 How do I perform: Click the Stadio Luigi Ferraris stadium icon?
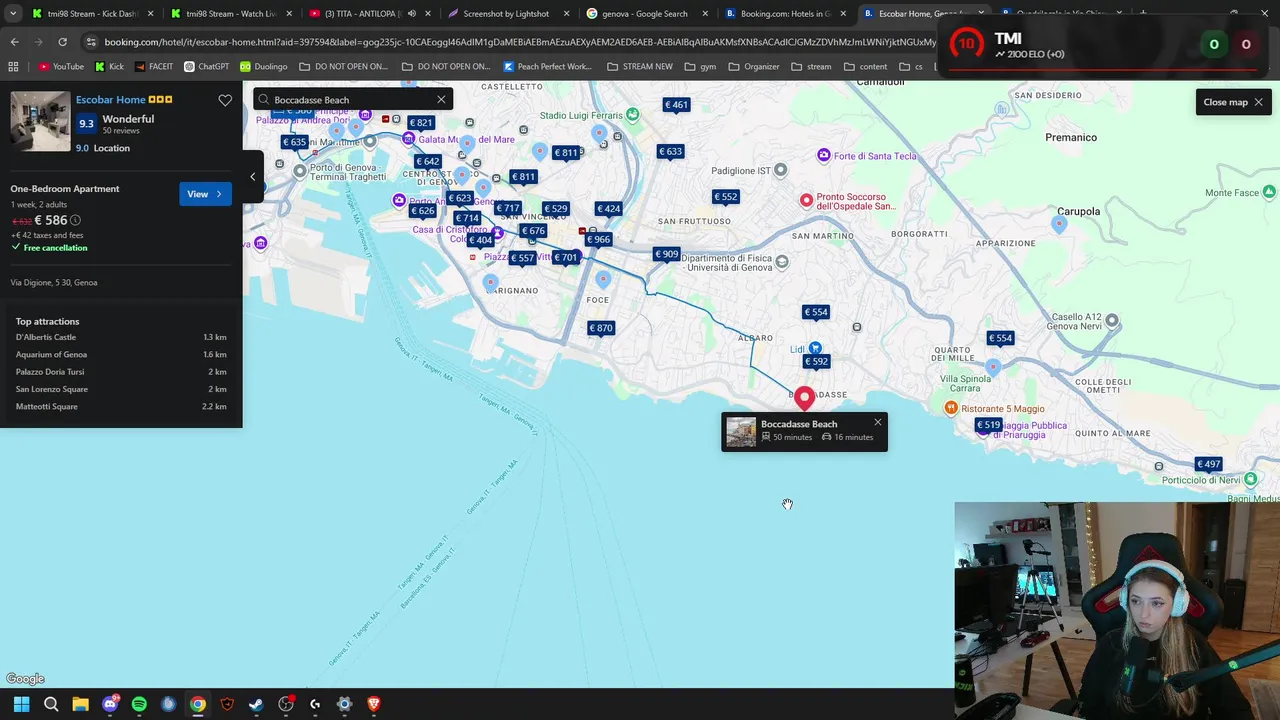pyautogui.click(x=633, y=115)
